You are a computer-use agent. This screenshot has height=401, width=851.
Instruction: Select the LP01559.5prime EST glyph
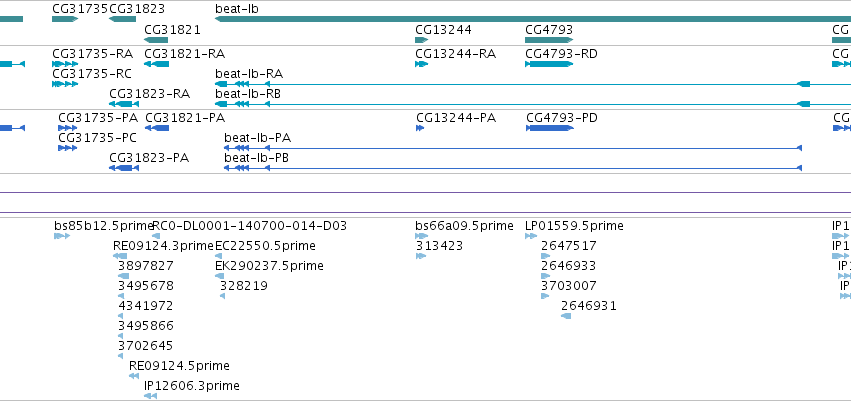(x=531, y=236)
